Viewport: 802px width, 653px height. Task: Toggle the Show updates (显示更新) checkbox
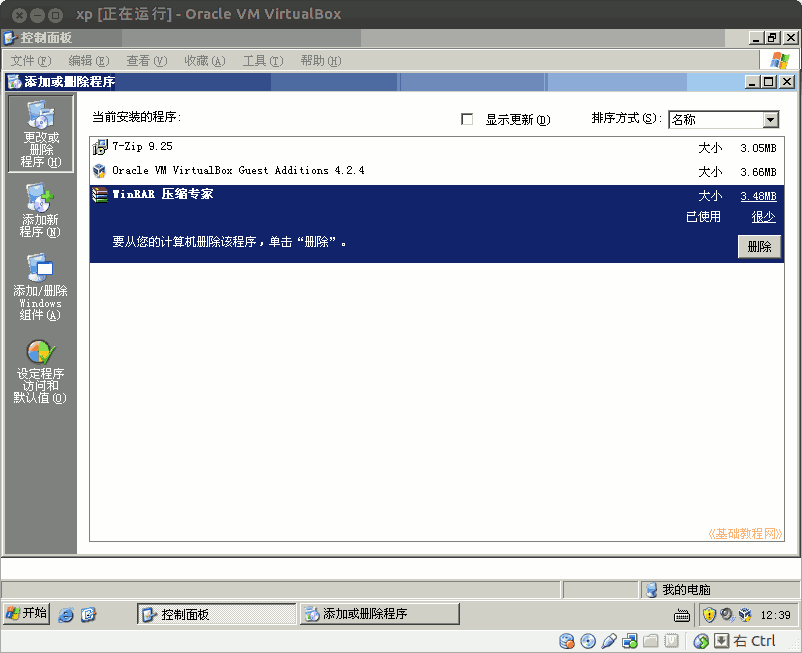click(x=466, y=119)
